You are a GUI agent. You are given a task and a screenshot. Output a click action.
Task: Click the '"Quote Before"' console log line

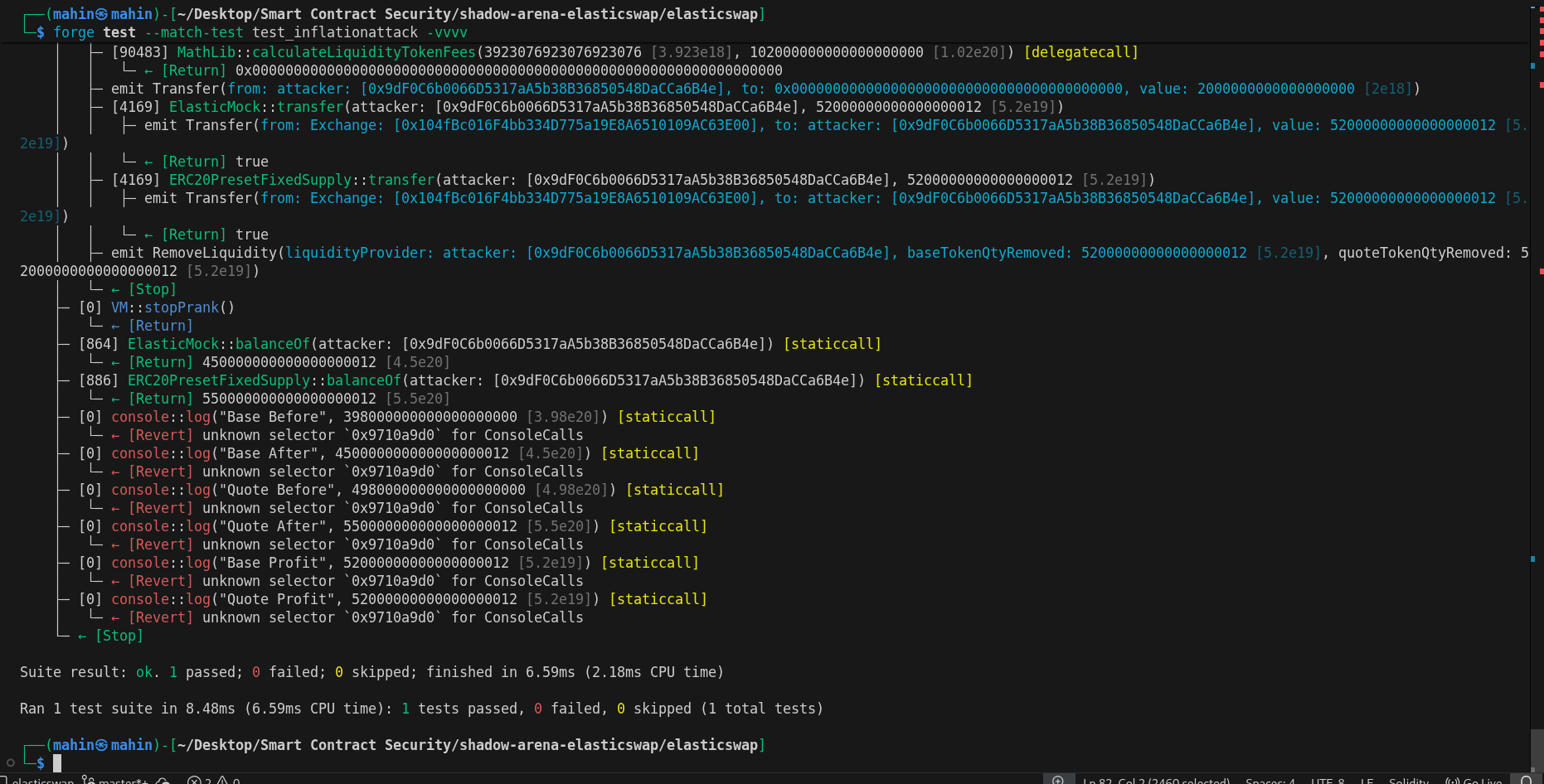401,490
